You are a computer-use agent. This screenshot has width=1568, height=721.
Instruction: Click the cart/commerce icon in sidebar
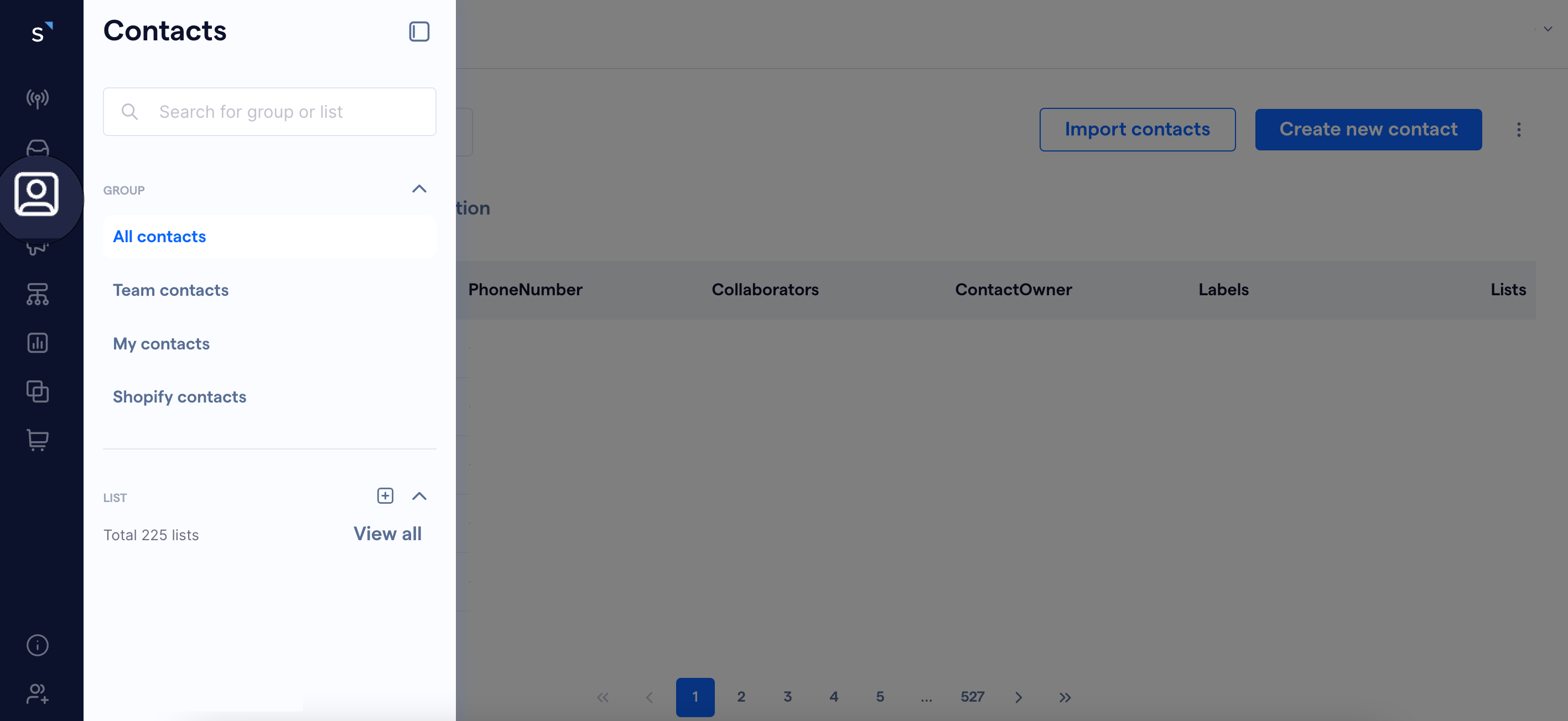(38, 440)
